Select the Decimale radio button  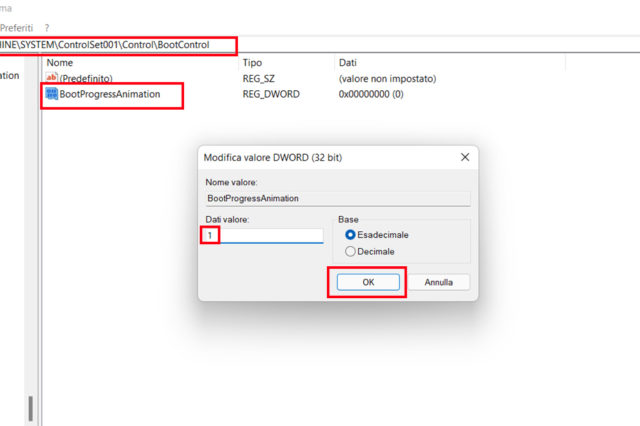pos(350,251)
